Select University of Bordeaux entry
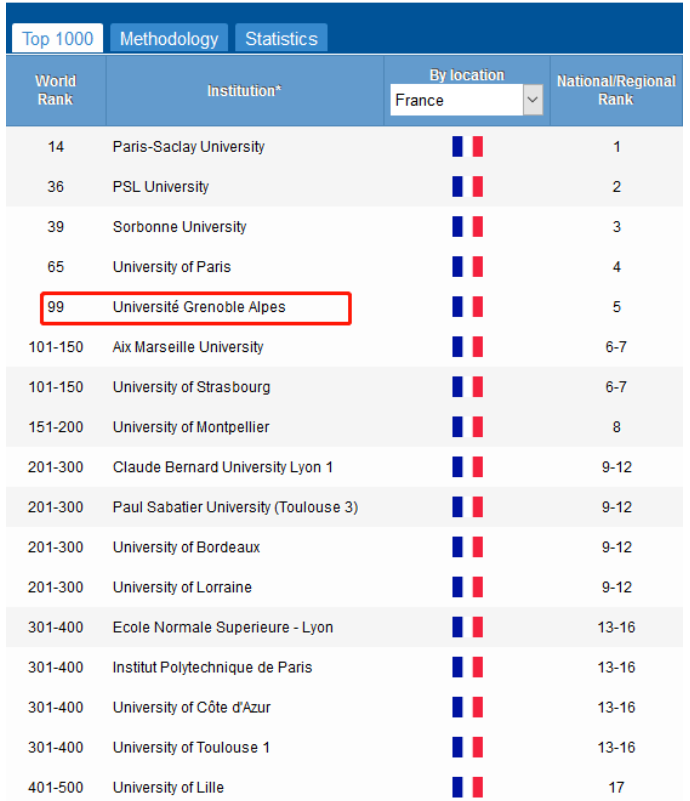The image size is (690, 801). coord(186,547)
